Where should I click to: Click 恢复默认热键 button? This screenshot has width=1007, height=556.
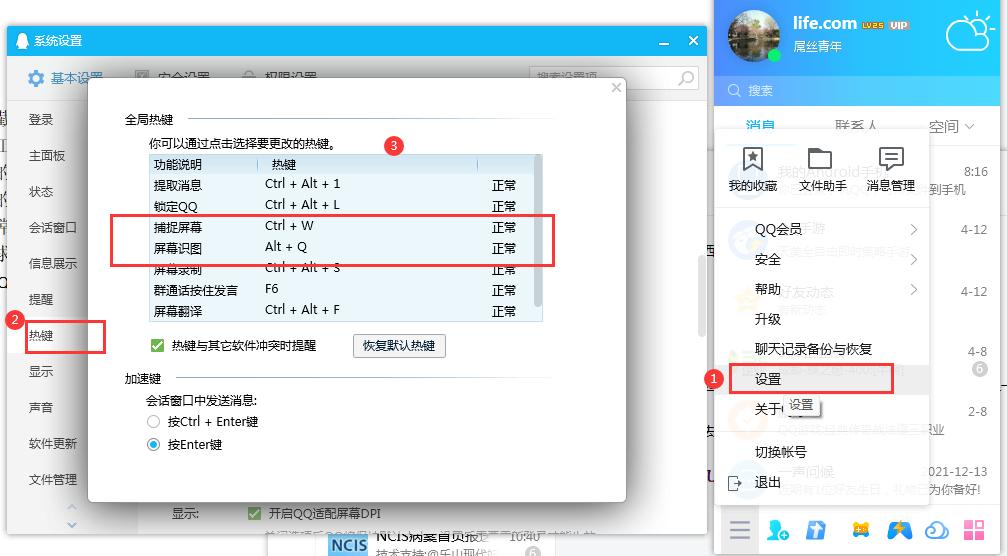pos(399,345)
